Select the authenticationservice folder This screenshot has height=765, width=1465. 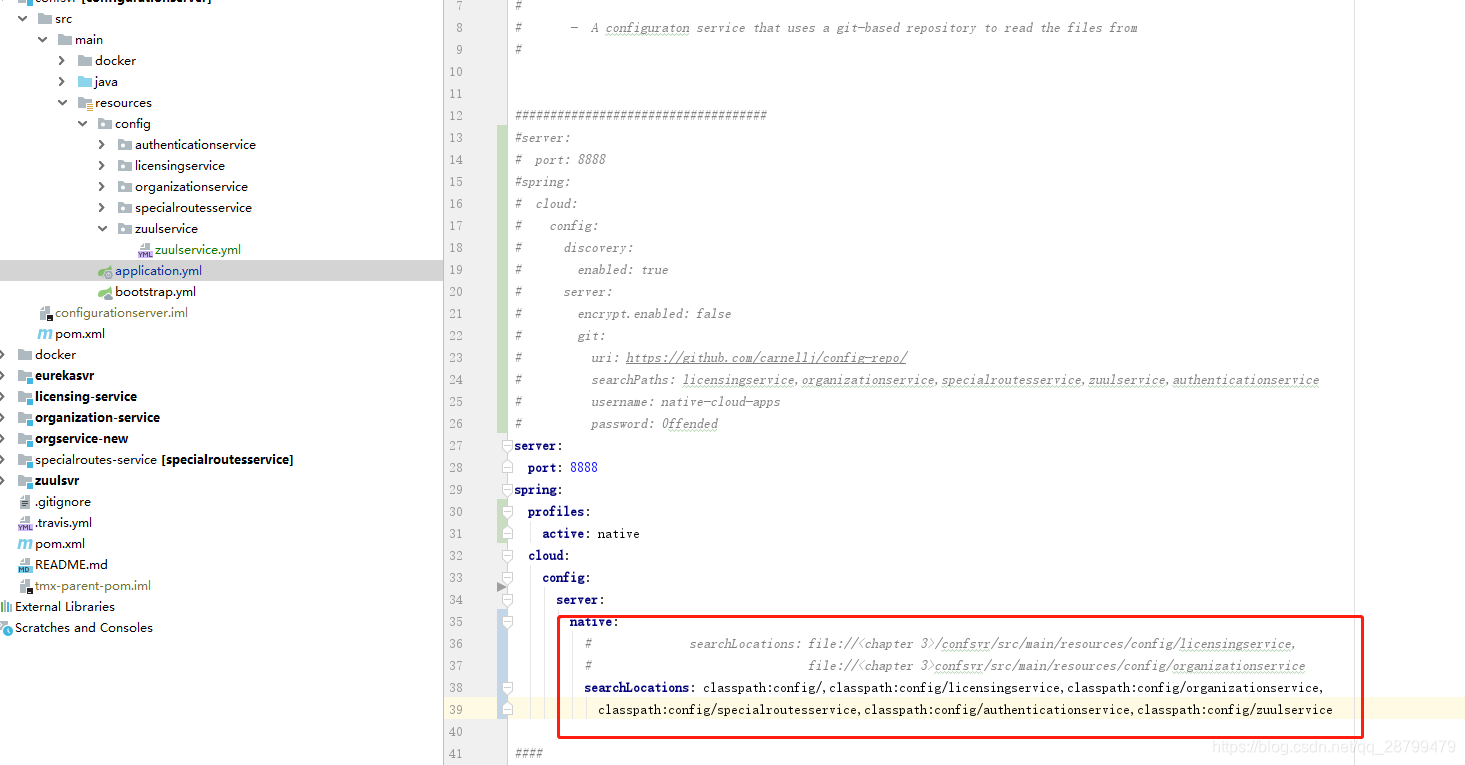(195, 145)
